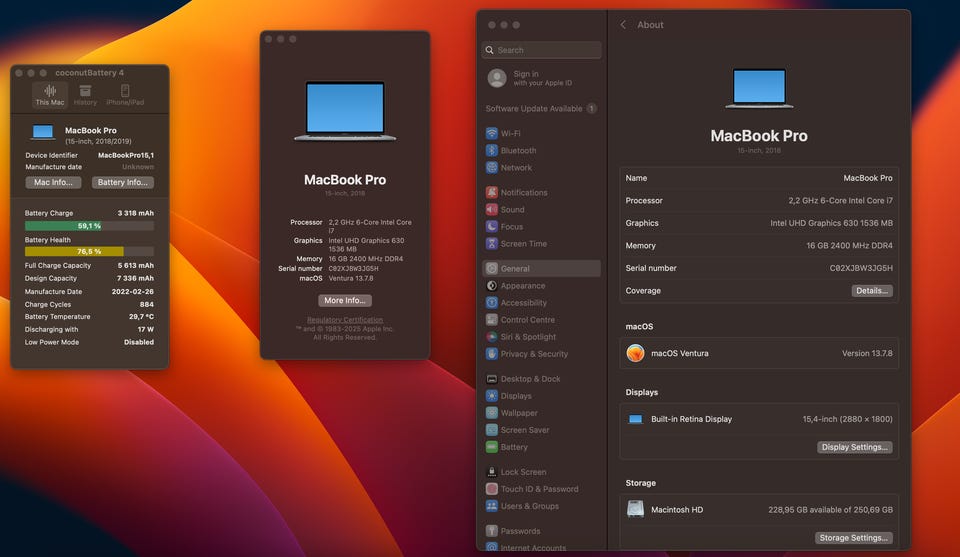960x557 pixels.
Task: Click More Info... in About This Mac
Action: pyautogui.click(x=345, y=301)
